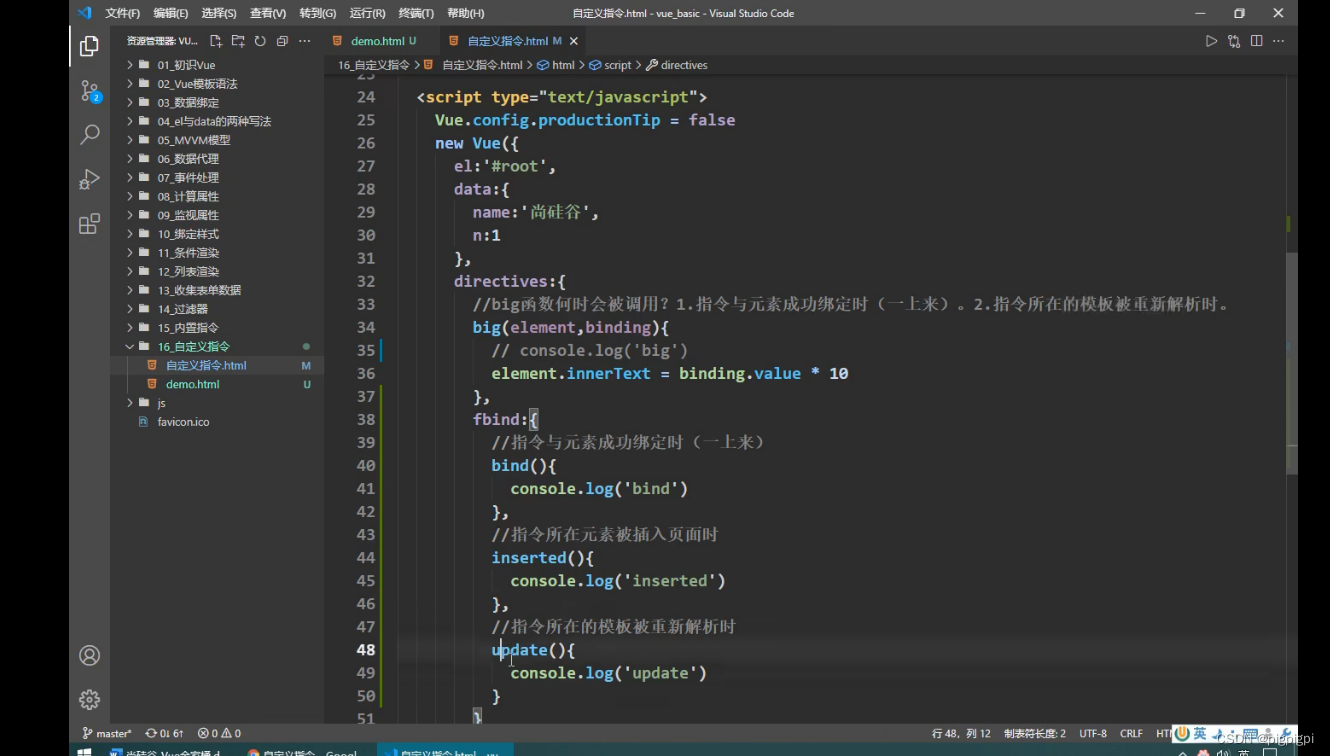Click the Sogou input method 英 icon
This screenshot has width=1330, height=756.
1199,734
